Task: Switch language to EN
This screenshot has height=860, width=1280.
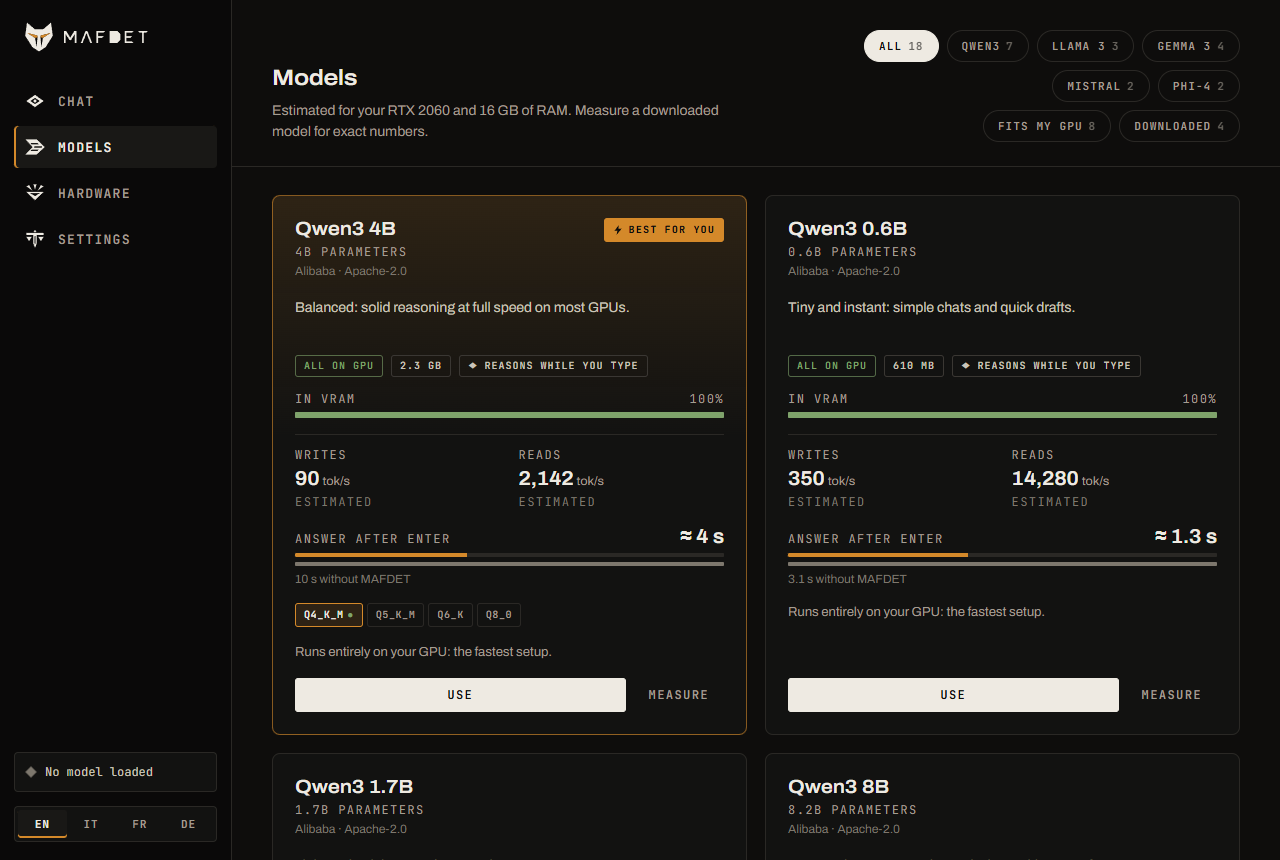Action: [42, 824]
